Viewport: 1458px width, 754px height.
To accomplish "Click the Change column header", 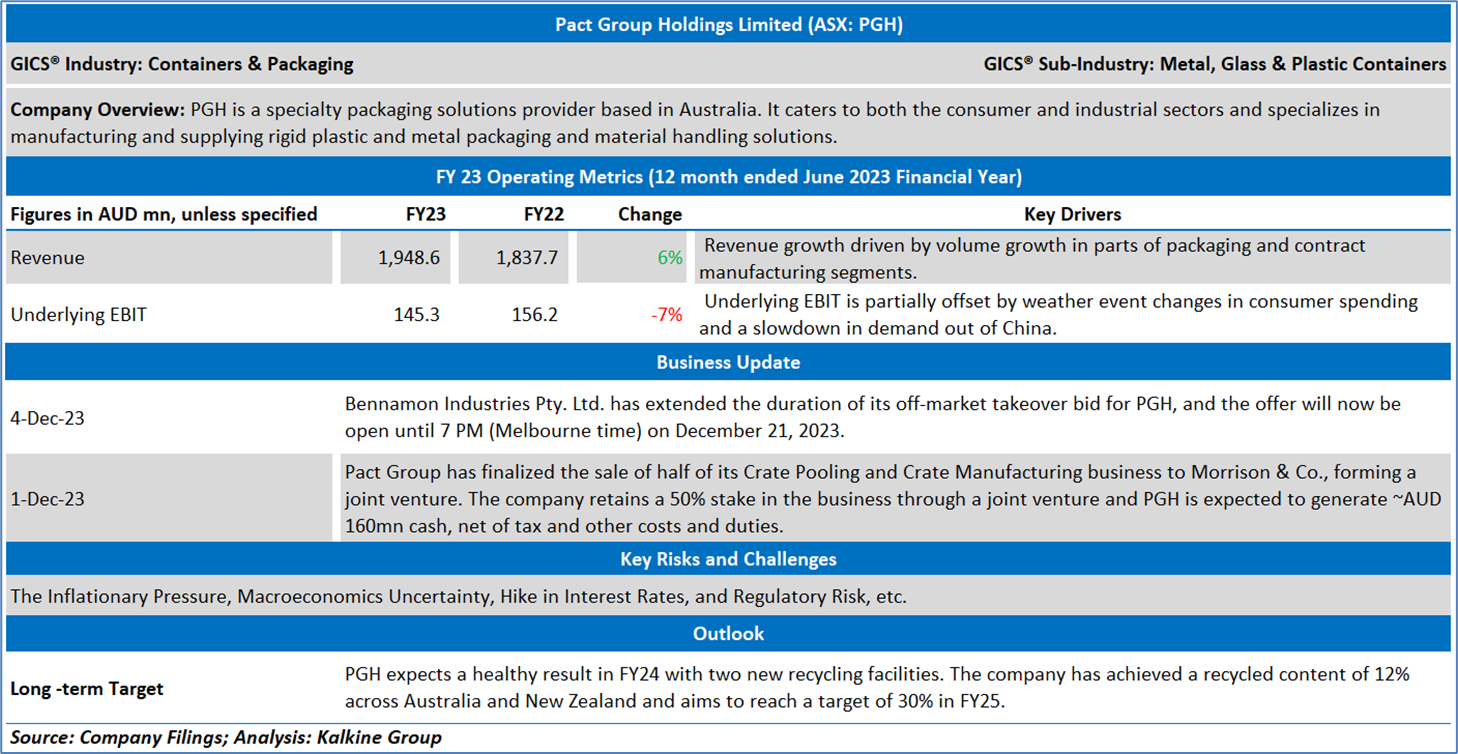I will click(650, 214).
